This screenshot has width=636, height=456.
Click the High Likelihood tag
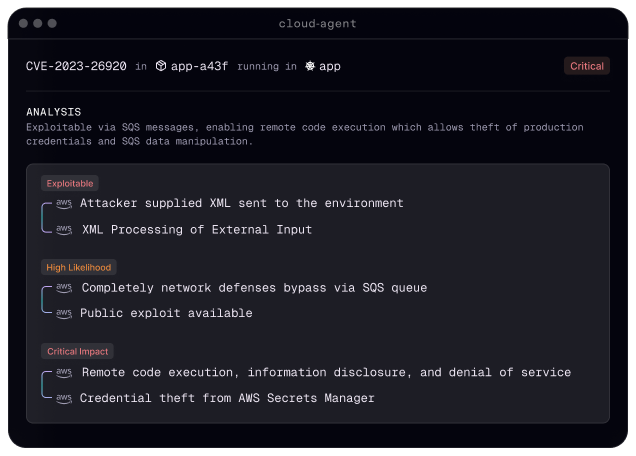[79, 267]
